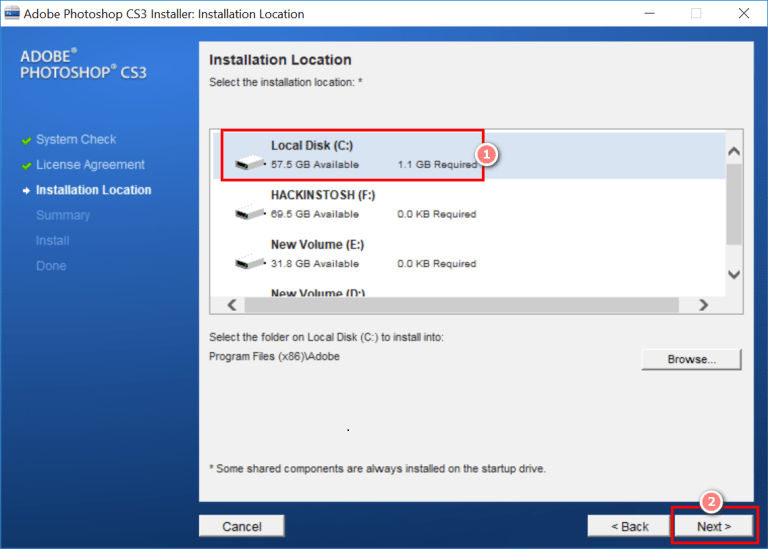The height and width of the screenshot is (549, 768).
Task: Click the checkmark next to License Agreement
Action: pos(26,165)
